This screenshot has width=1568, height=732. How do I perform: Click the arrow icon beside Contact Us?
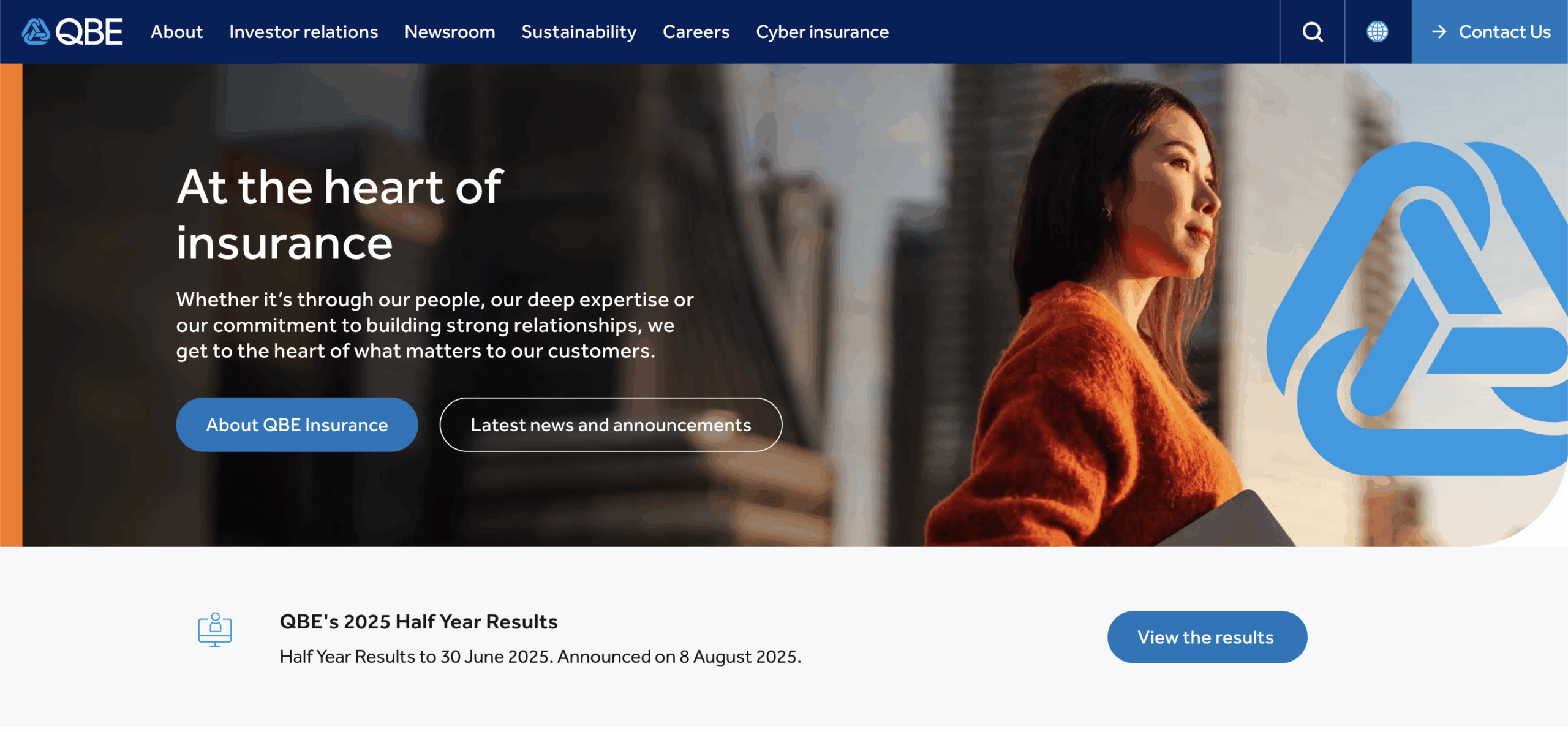tap(1439, 32)
